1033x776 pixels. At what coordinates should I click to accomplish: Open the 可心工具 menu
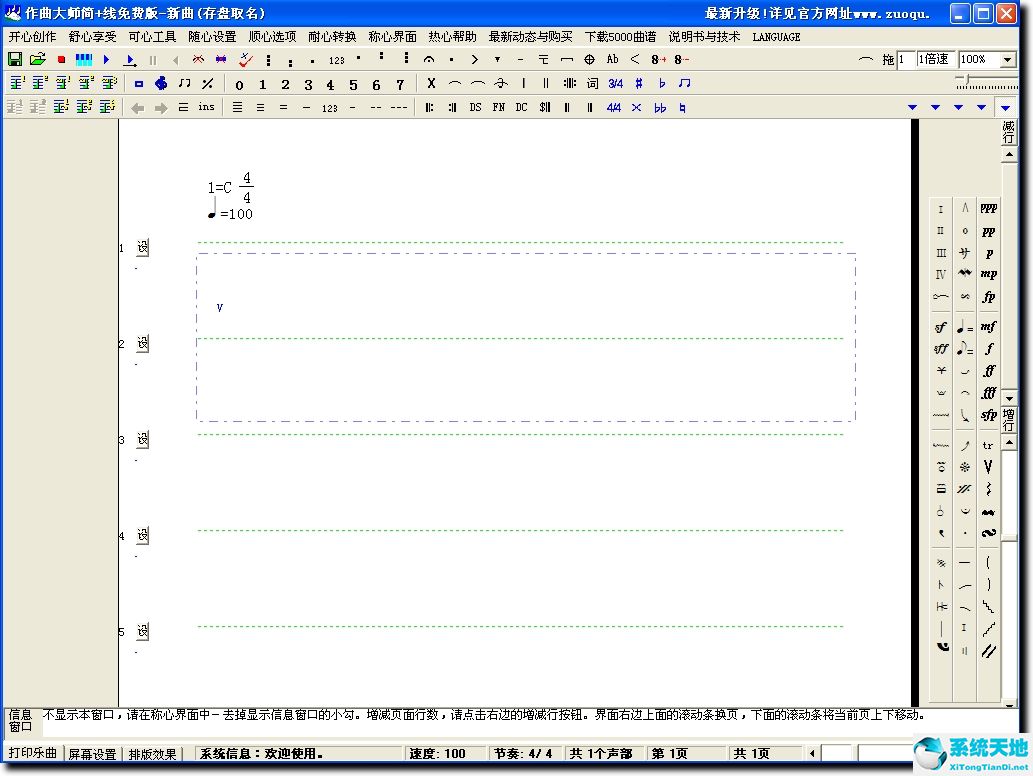point(152,37)
